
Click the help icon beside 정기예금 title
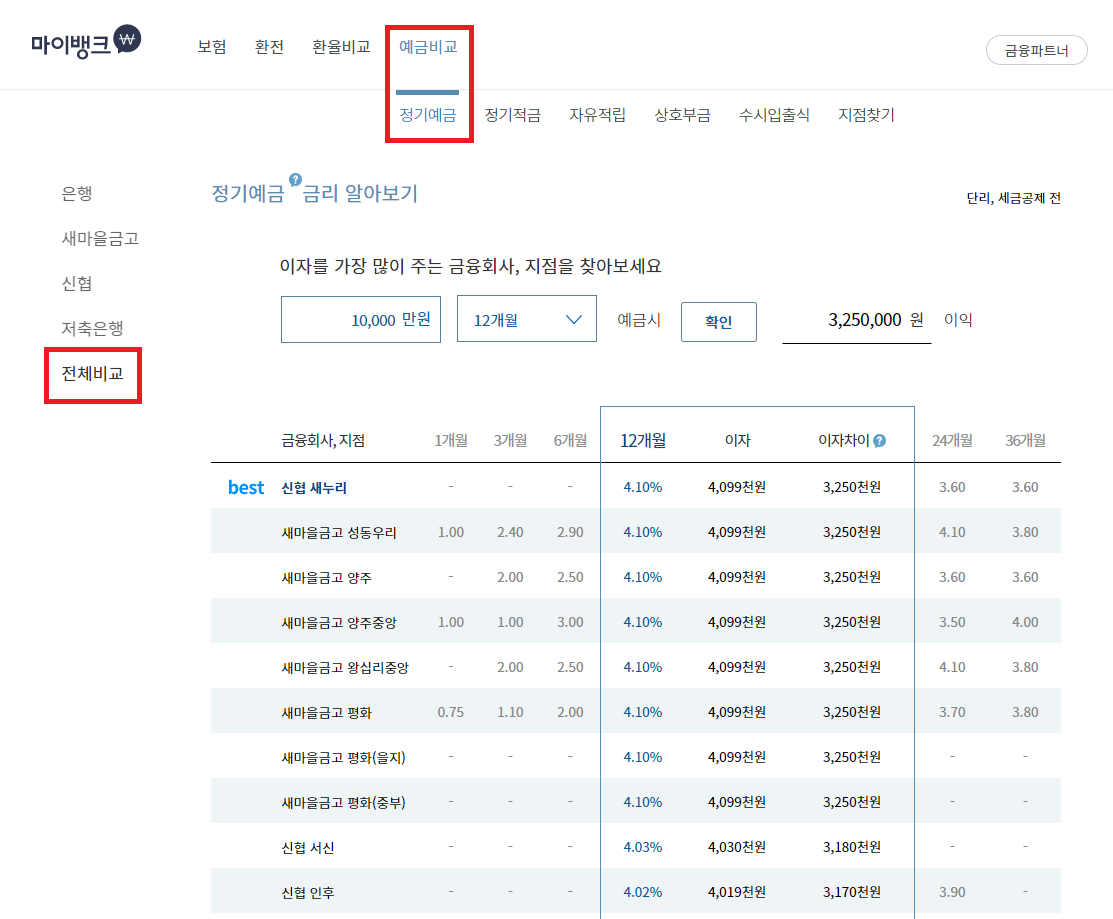pos(295,180)
